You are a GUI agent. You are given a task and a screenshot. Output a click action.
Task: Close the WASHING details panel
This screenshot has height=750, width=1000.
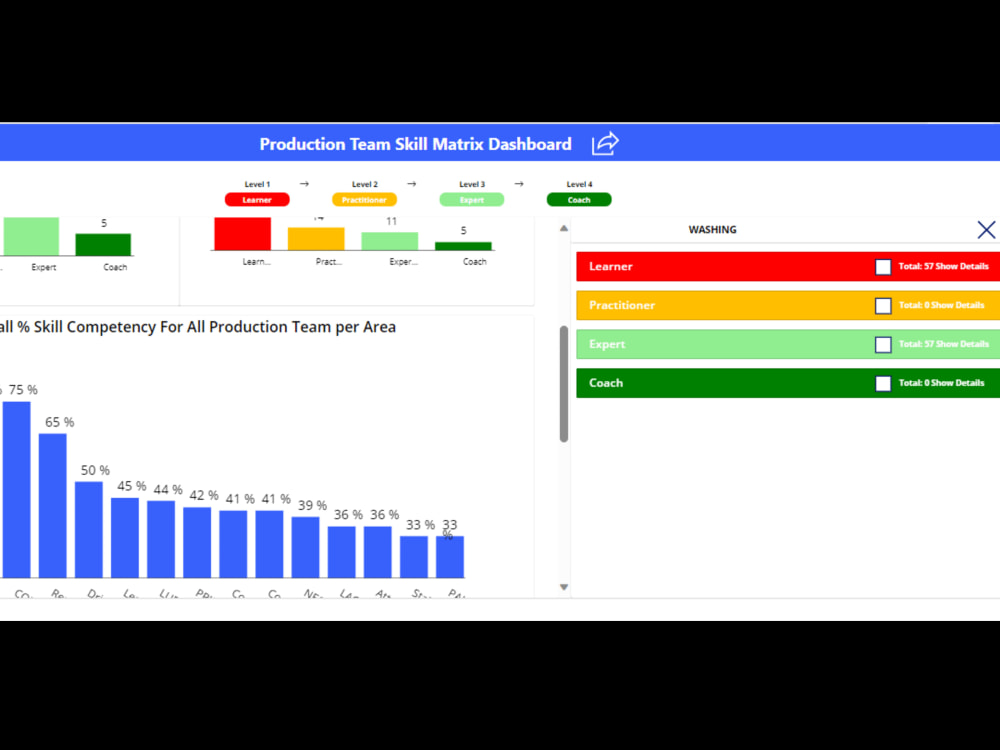click(985, 229)
